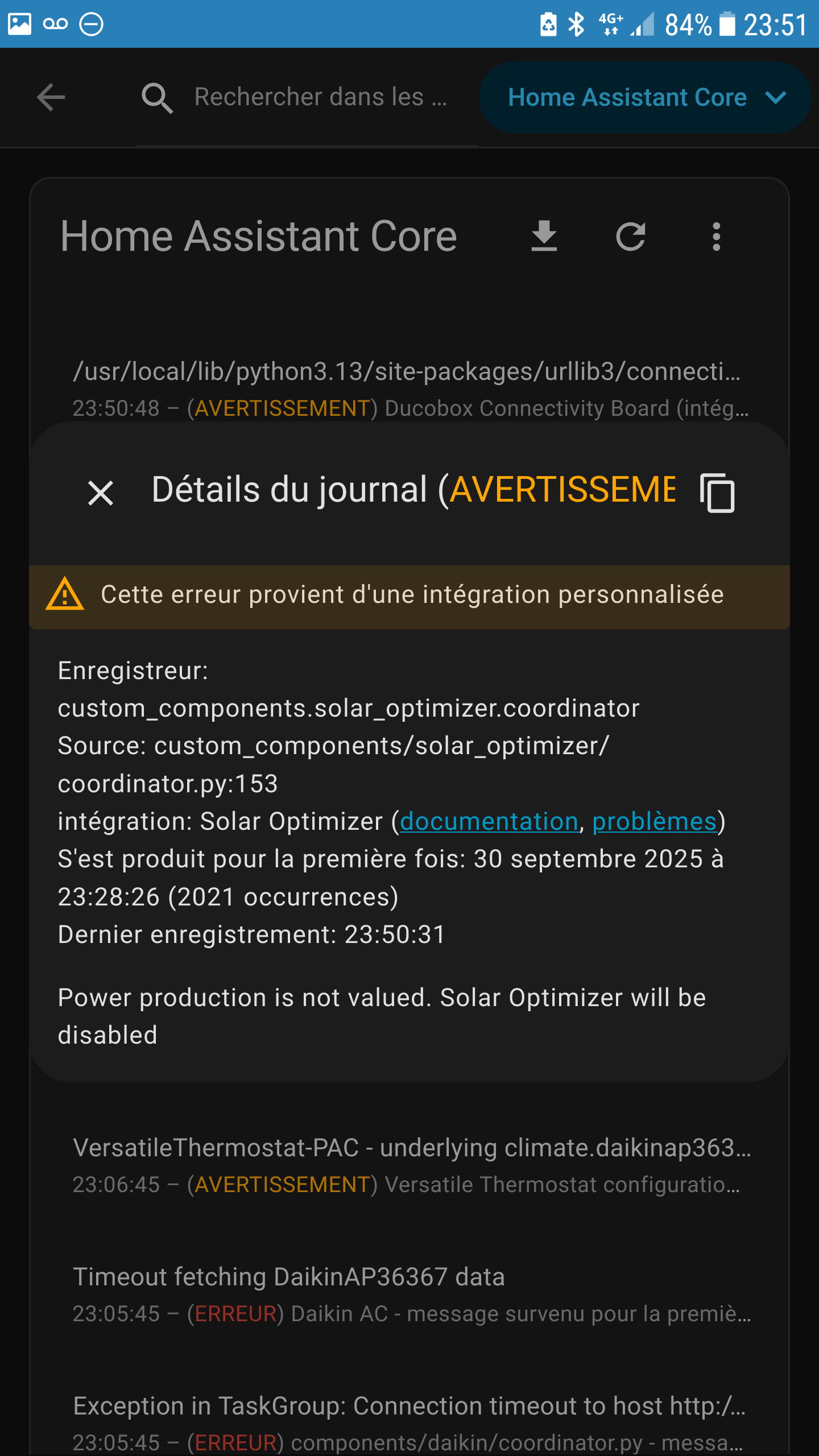Image resolution: width=819 pixels, height=1456 pixels.
Task: Tap the do-not-disturb status icon
Action: point(91,24)
